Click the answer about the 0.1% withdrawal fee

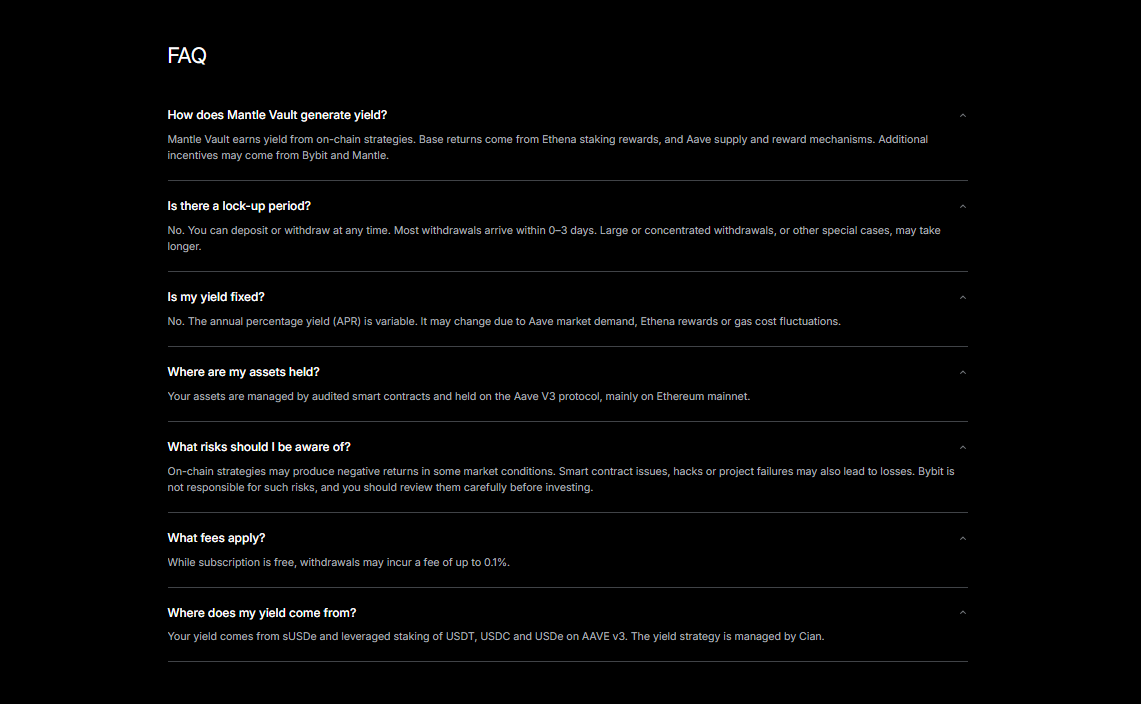point(338,562)
